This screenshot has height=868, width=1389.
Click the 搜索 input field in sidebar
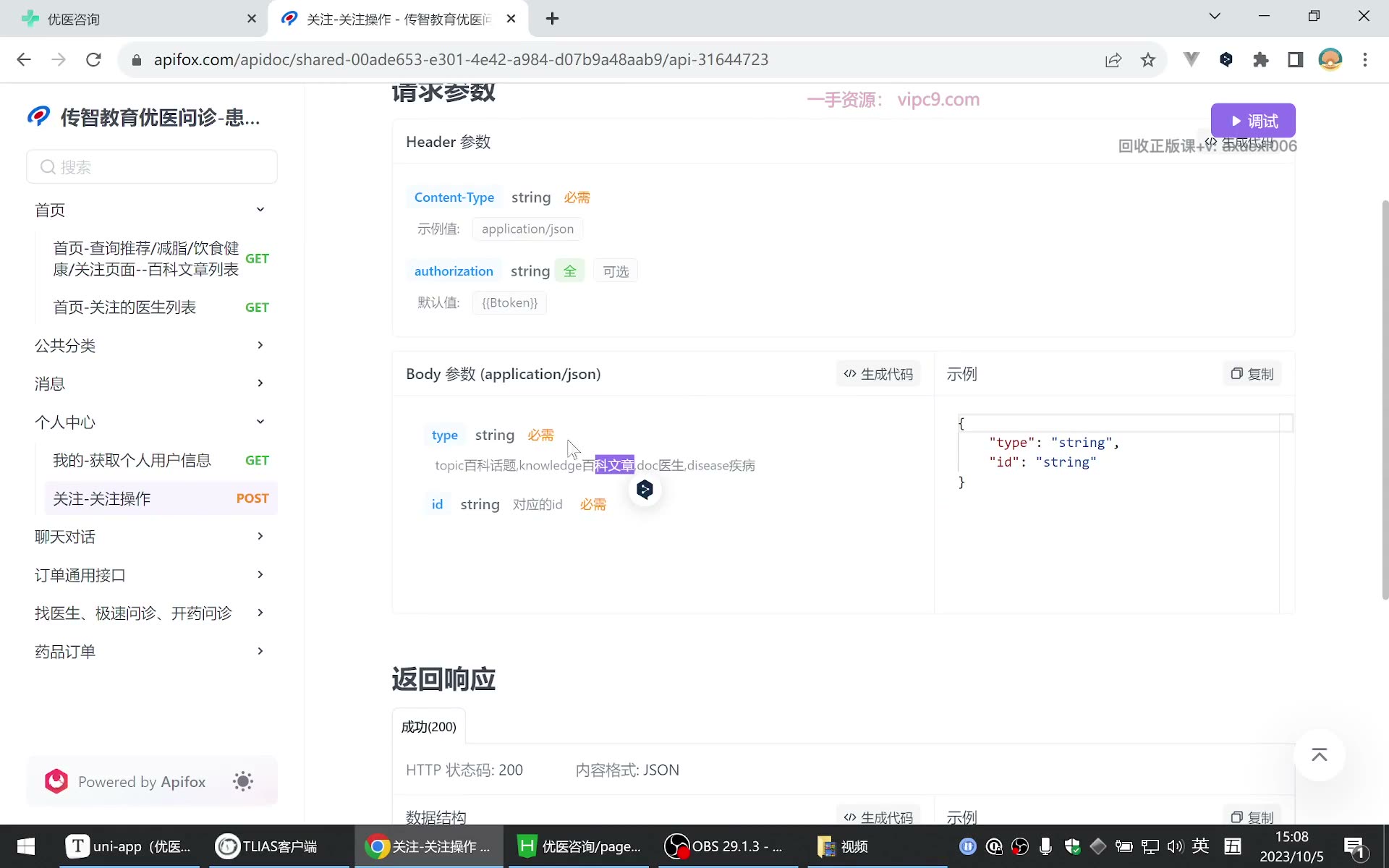152,167
